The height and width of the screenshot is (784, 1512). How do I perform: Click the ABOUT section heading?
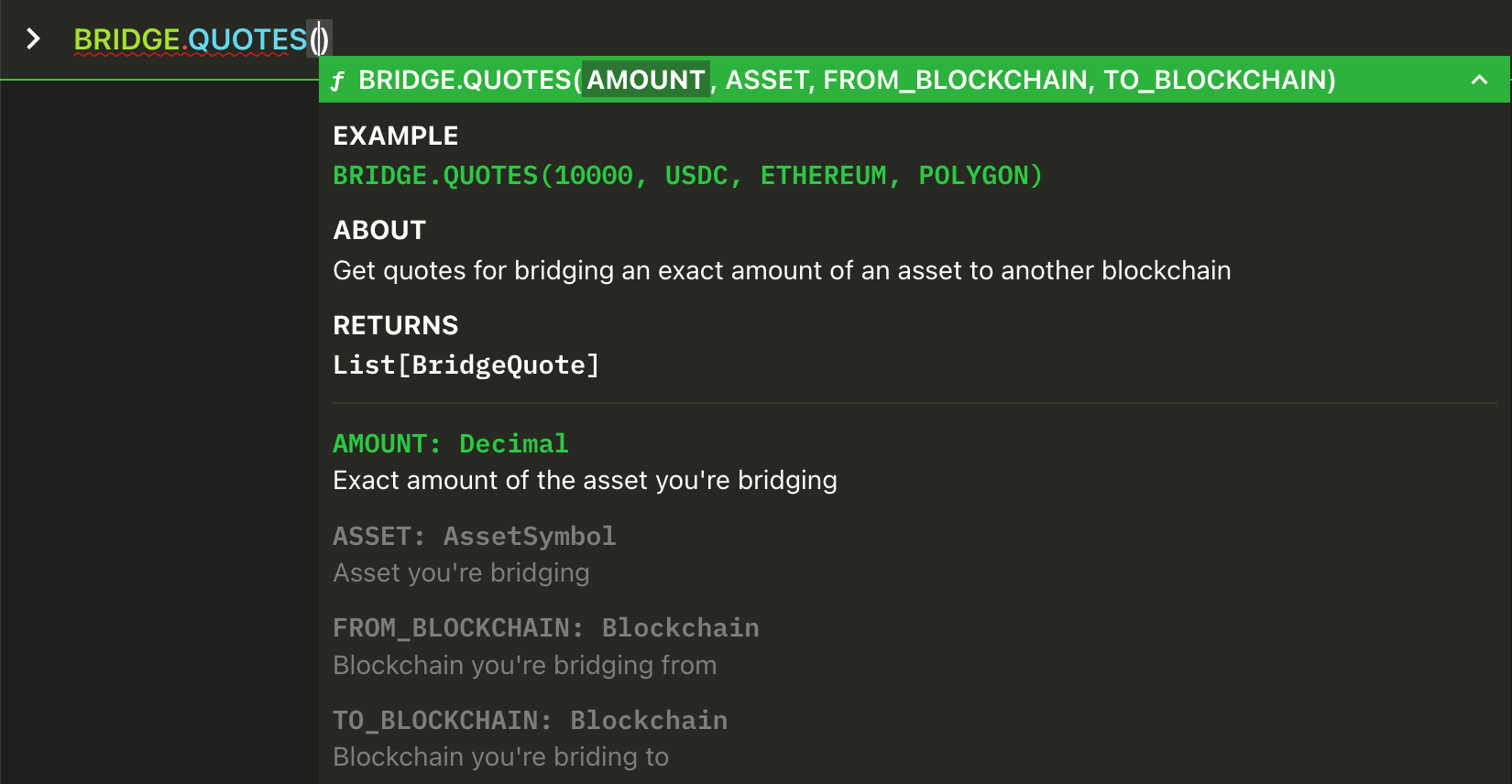tap(379, 230)
